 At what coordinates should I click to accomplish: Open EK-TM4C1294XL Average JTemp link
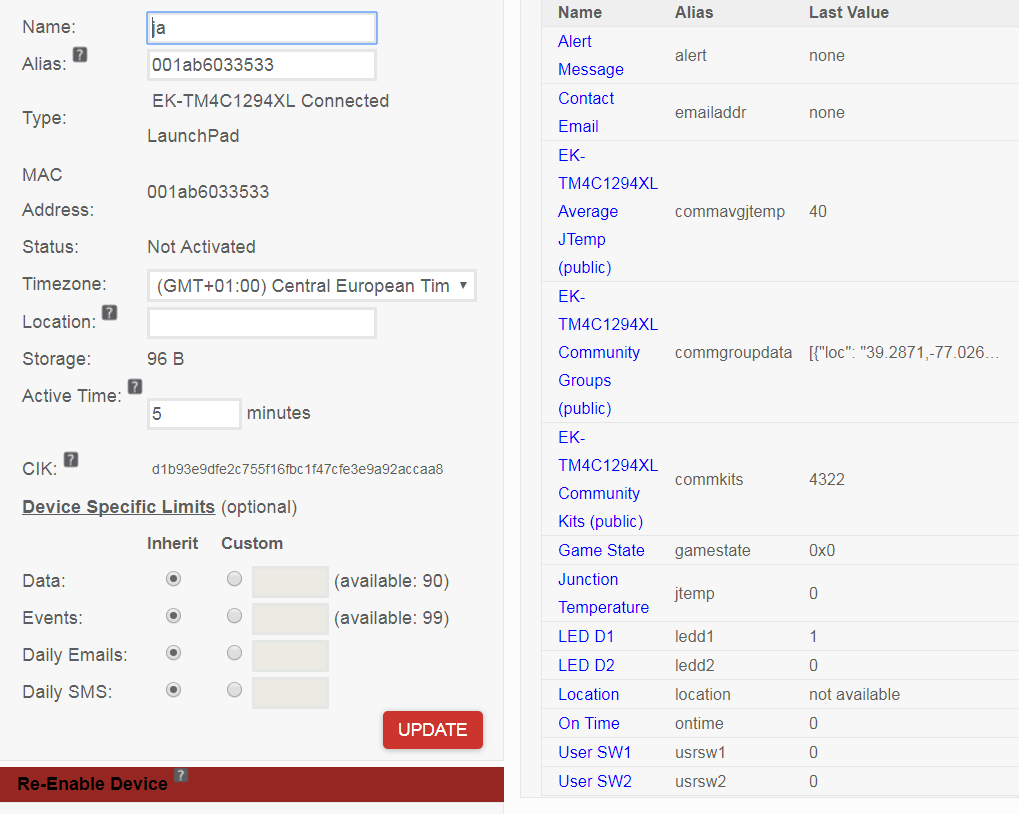[x=608, y=211]
